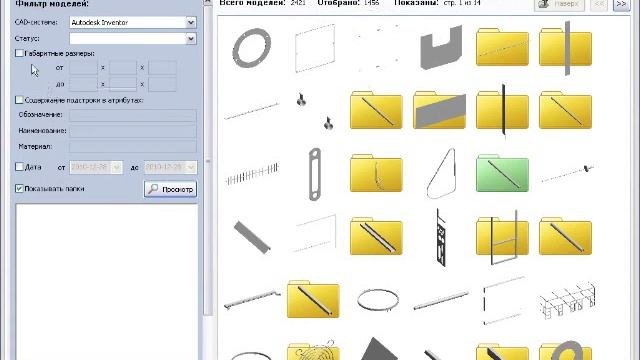This screenshot has width=640, height=360.
Task: Enable Содержание подстроки в атрибутах checkbox
Action: (19, 100)
